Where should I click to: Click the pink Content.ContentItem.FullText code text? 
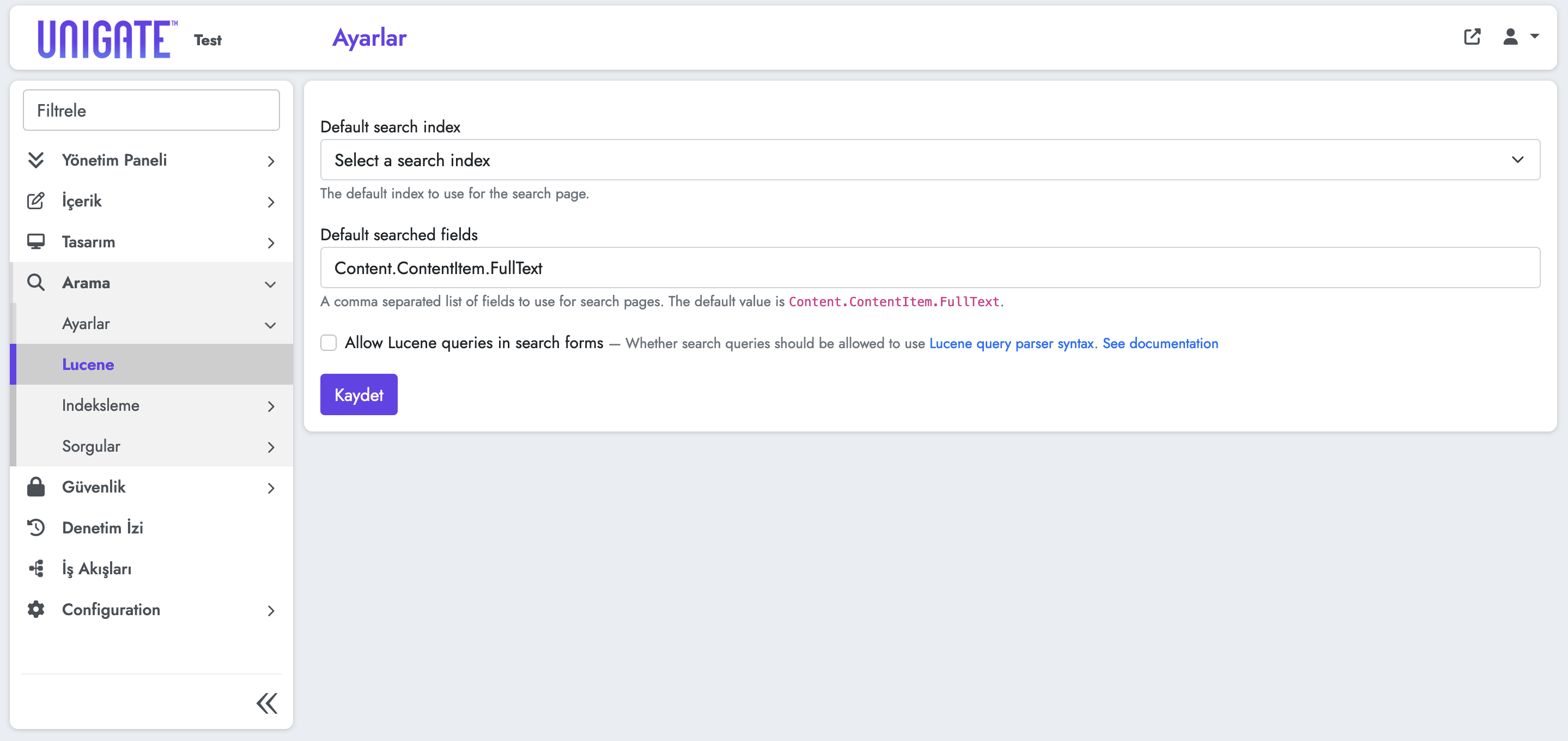coord(894,301)
